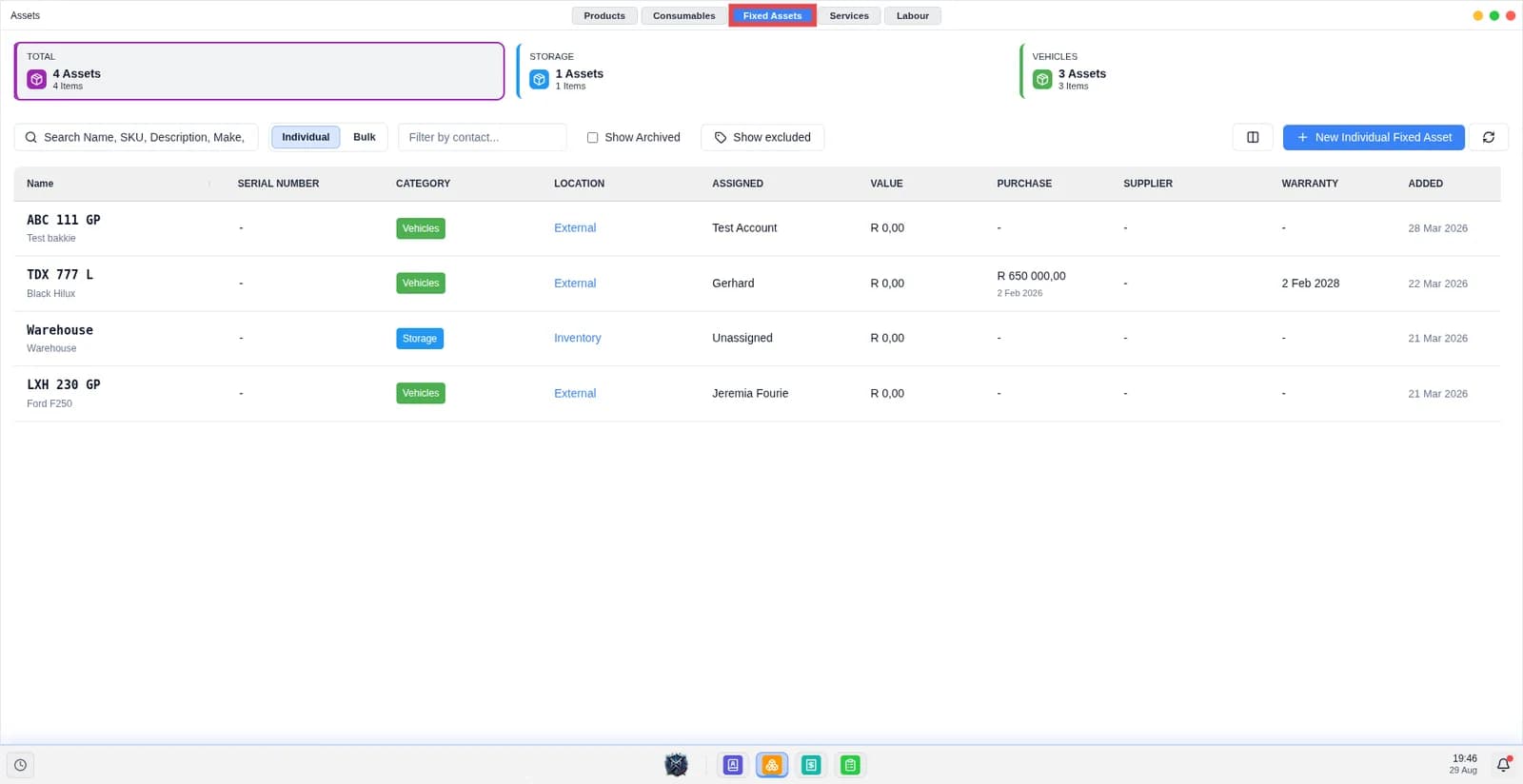Open External location link for ABC 111 GP
This screenshot has width=1523, height=784.
(x=575, y=228)
